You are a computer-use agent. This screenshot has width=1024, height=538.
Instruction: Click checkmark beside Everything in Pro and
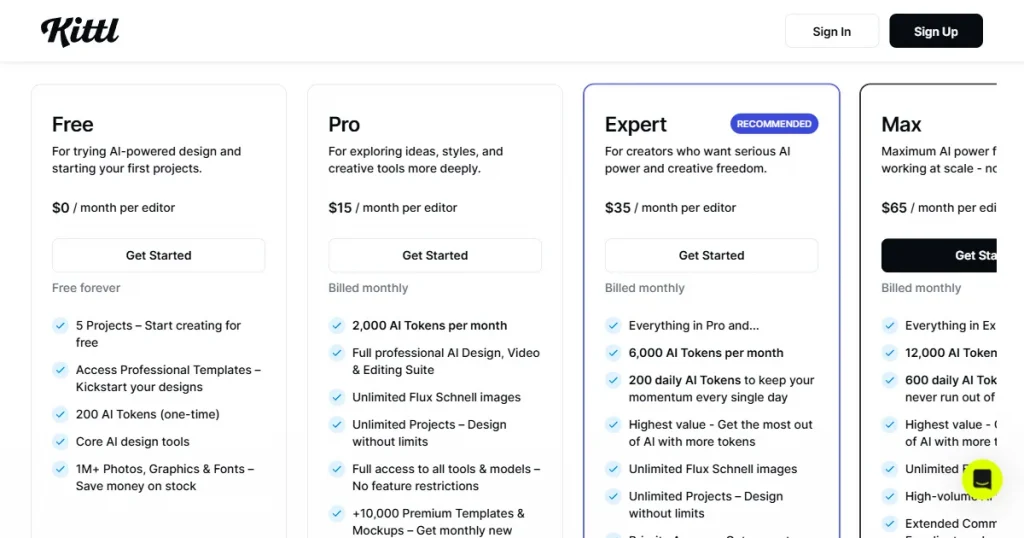click(x=613, y=325)
